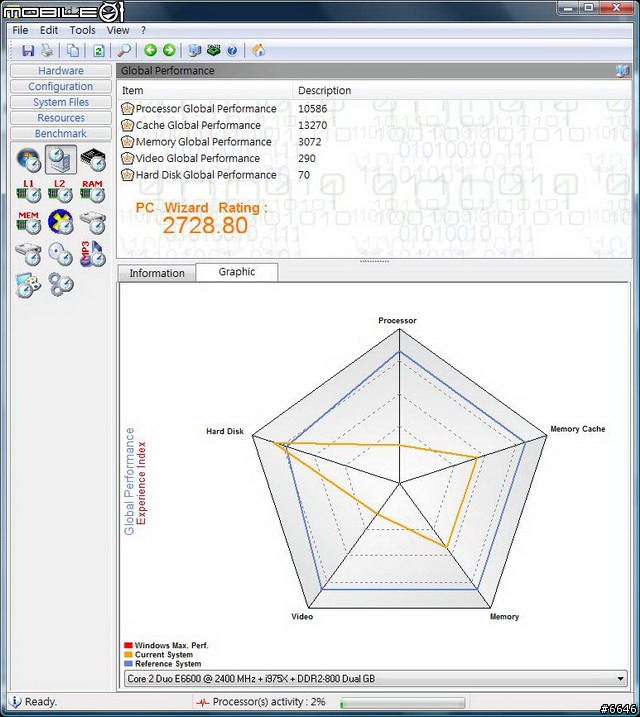Run the MEM memory benchmark icon
This screenshot has height=717, width=640.
tap(29, 223)
